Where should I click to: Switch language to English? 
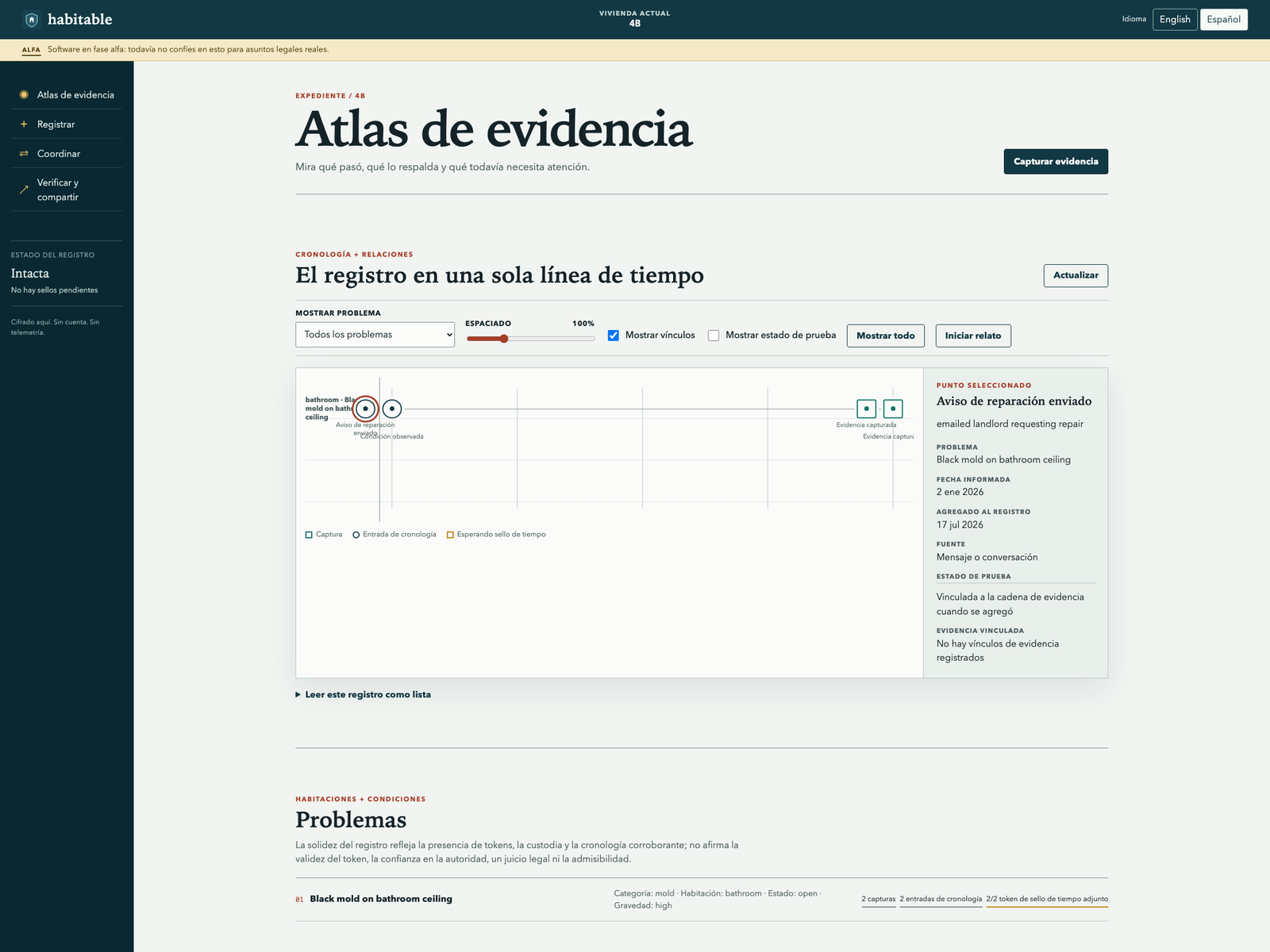tap(1175, 20)
